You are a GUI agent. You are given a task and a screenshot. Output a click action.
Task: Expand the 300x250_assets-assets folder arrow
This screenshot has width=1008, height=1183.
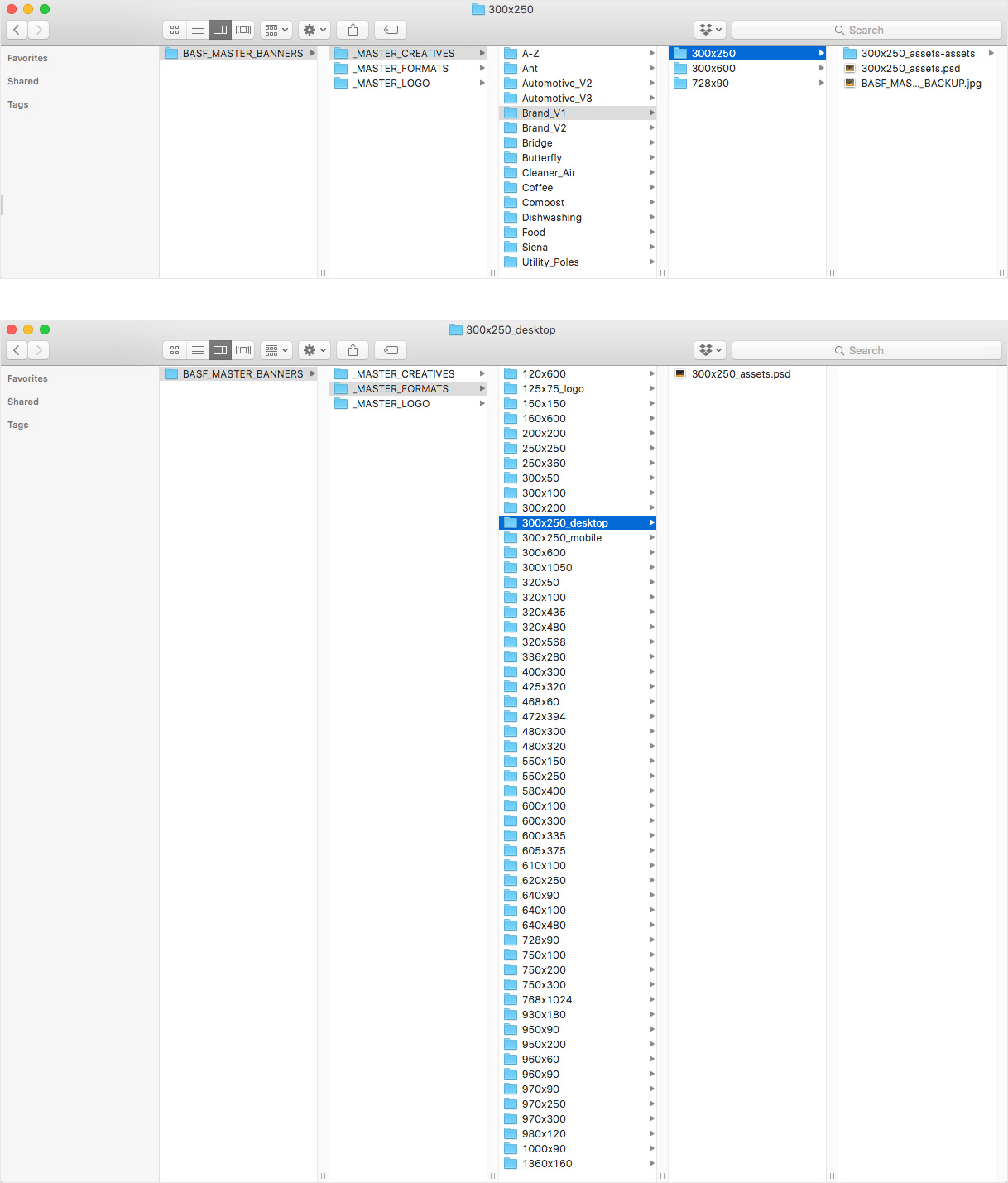[991, 54]
